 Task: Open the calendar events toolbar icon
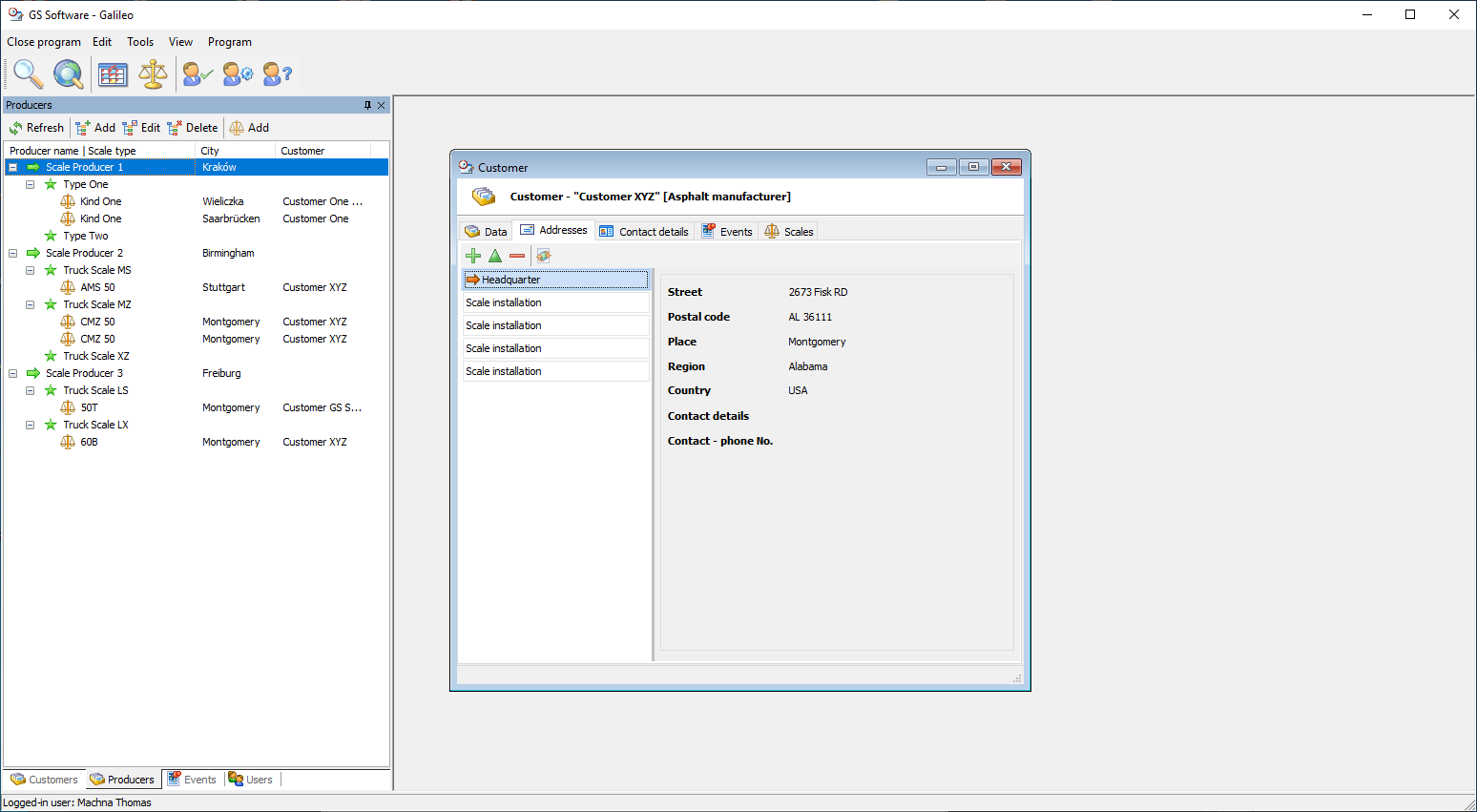pos(113,73)
